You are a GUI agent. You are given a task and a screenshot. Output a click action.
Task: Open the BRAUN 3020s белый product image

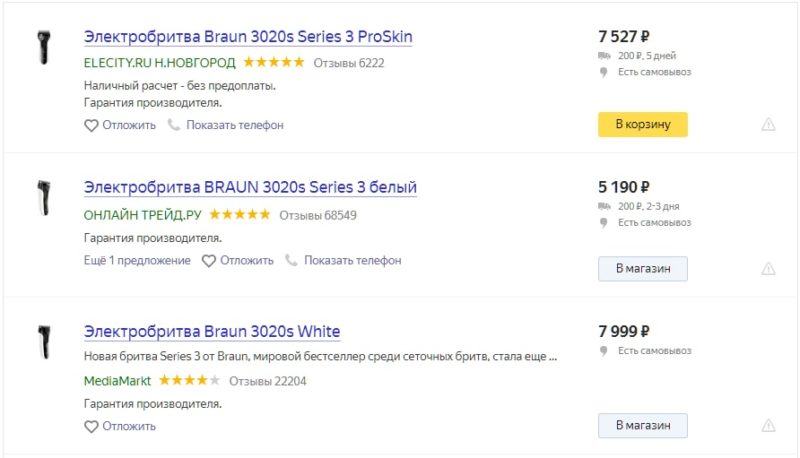43,197
